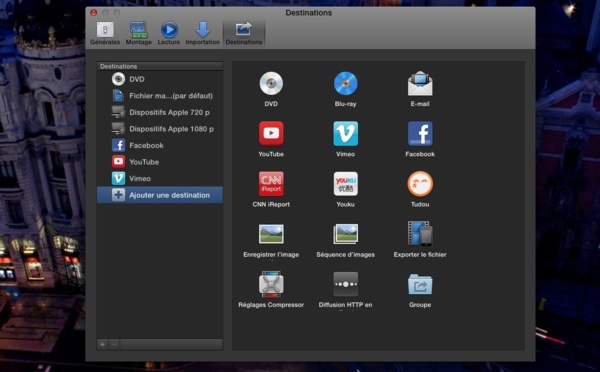Choose the Vimeo icon in the grid
Viewport: 600px width, 372px height.
click(x=346, y=134)
